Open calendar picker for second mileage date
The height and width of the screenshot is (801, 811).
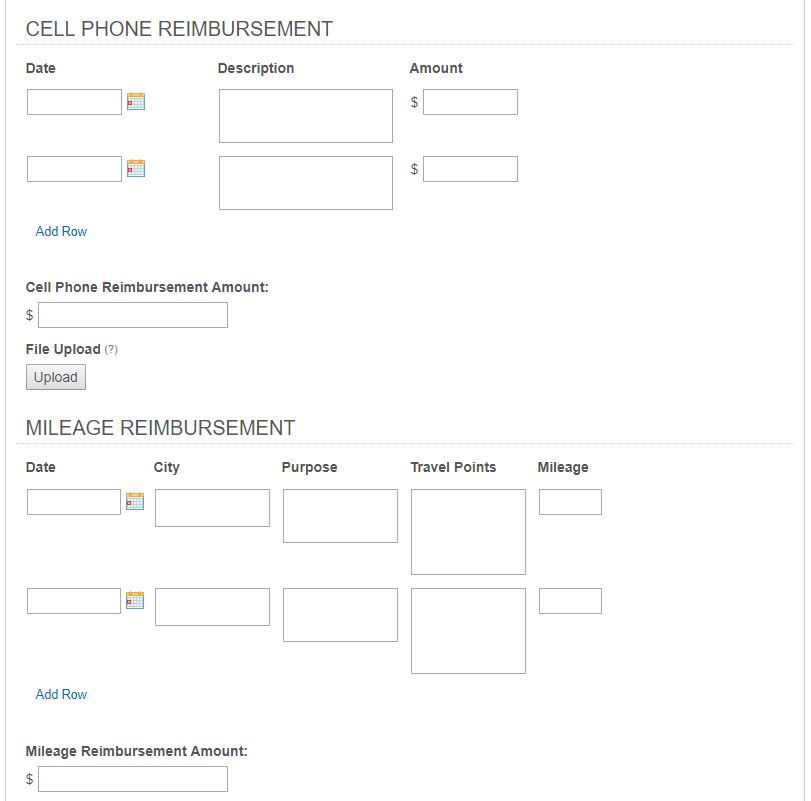coord(135,600)
